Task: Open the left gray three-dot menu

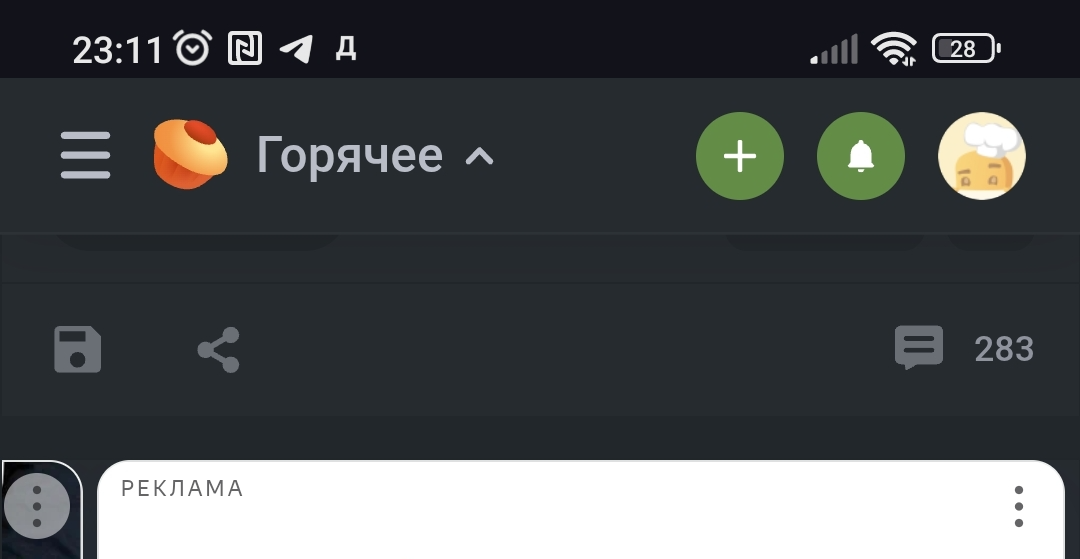Action: (x=37, y=507)
